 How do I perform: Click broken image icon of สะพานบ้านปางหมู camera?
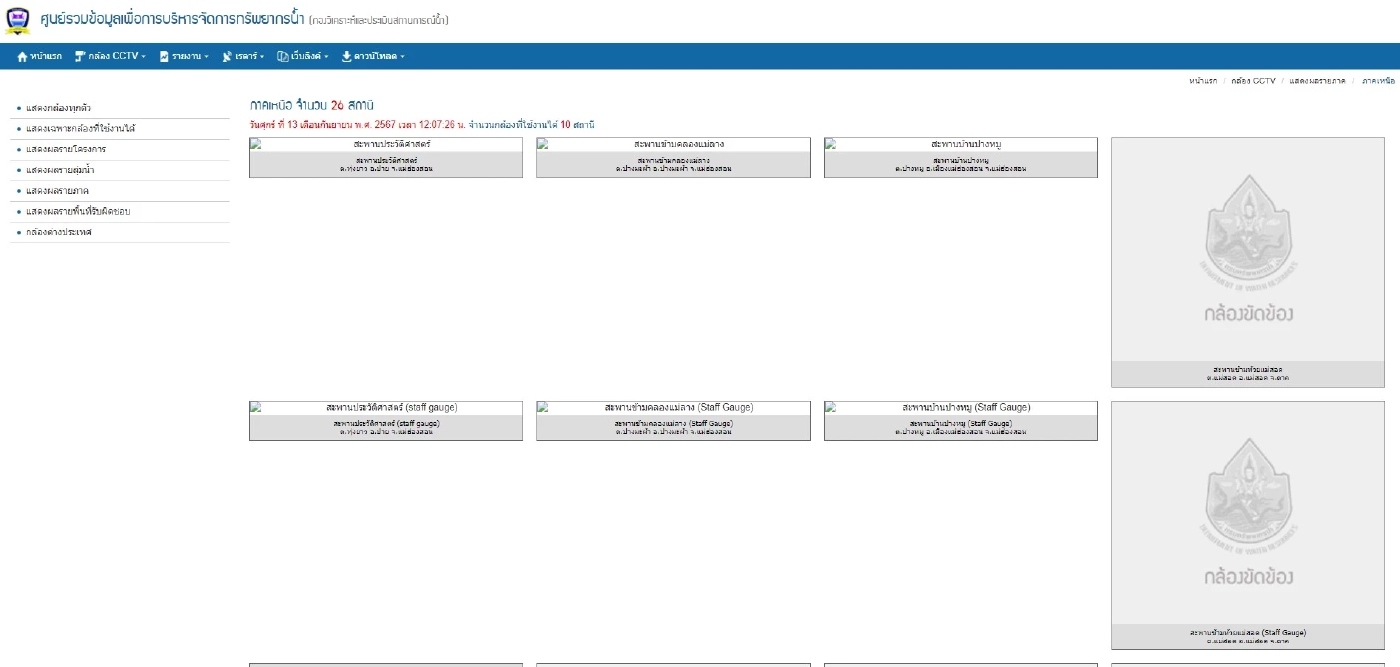831,144
